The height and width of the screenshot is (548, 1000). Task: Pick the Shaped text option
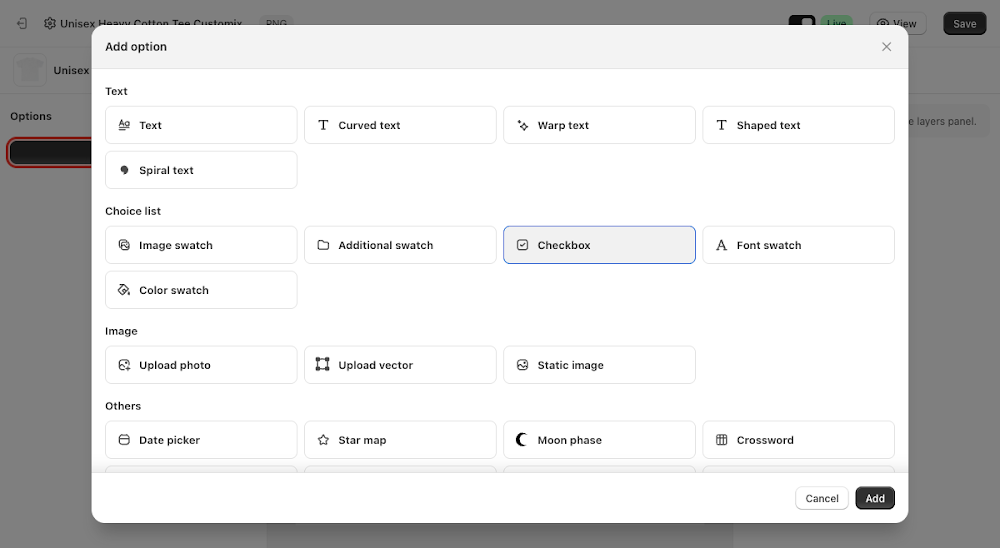pyautogui.click(x=798, y=125)
